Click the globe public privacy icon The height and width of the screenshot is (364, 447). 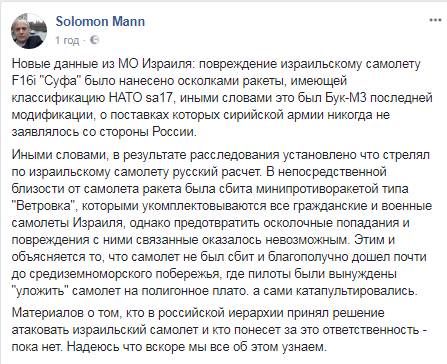(95, 40)
